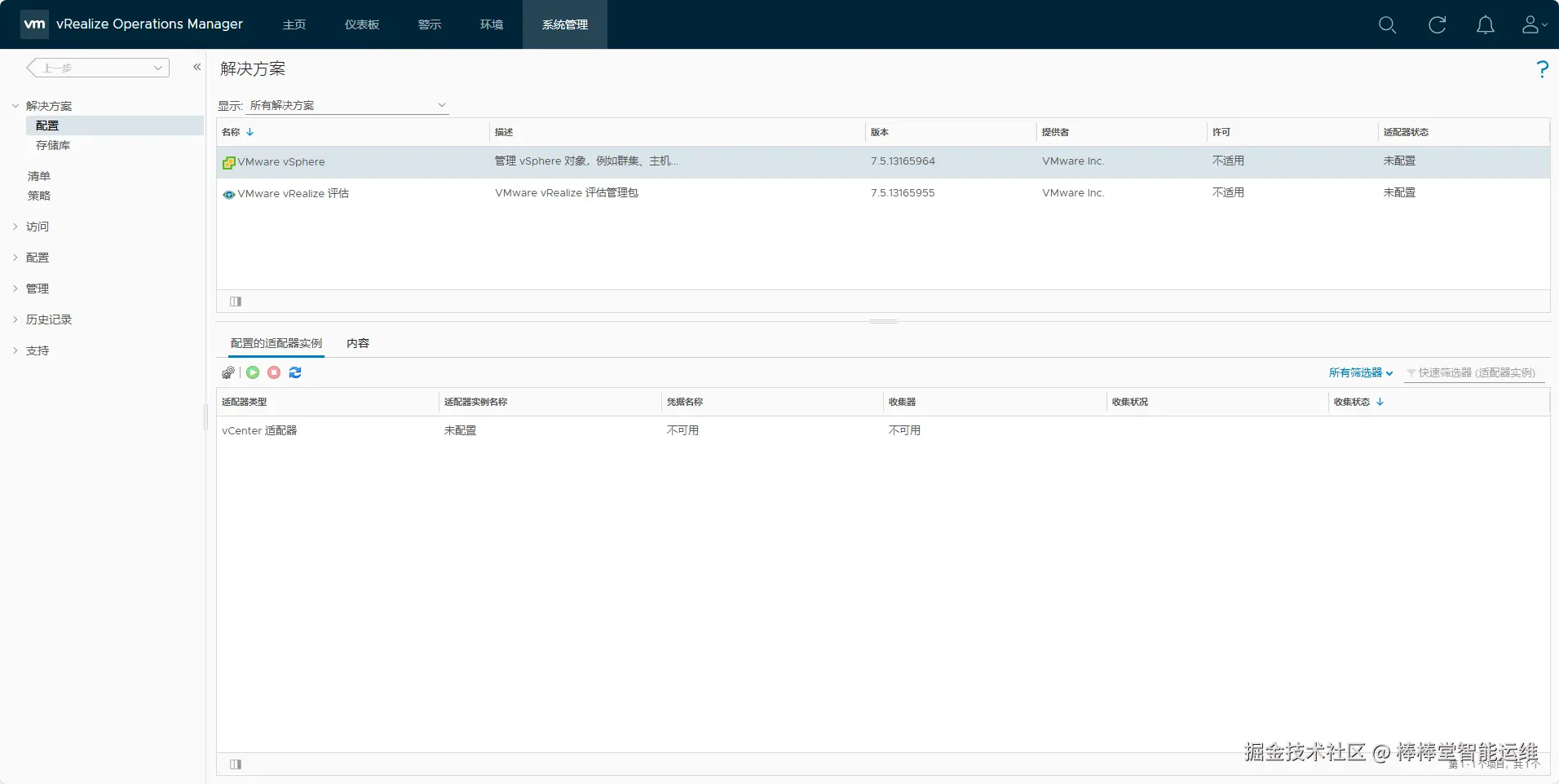This screenshot has height=784, width=1559.
Task: Click the 收集器 column header
Action: tap(995, 402)
